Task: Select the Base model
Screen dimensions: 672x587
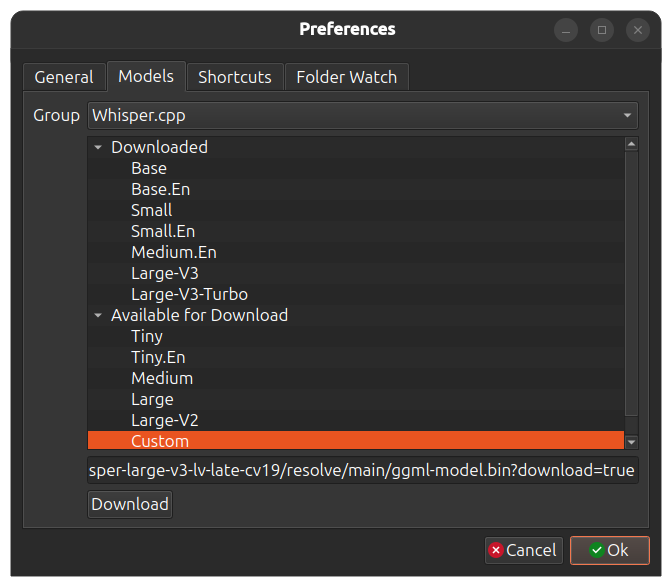Action: pos(149,168)
